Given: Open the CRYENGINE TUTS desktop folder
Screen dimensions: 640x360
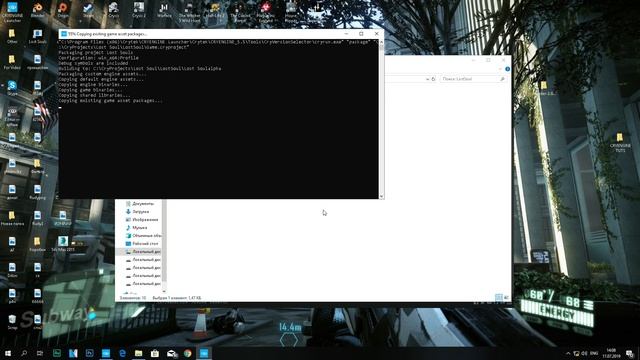Looking at the screenshot, I should (x=620, y=142).
